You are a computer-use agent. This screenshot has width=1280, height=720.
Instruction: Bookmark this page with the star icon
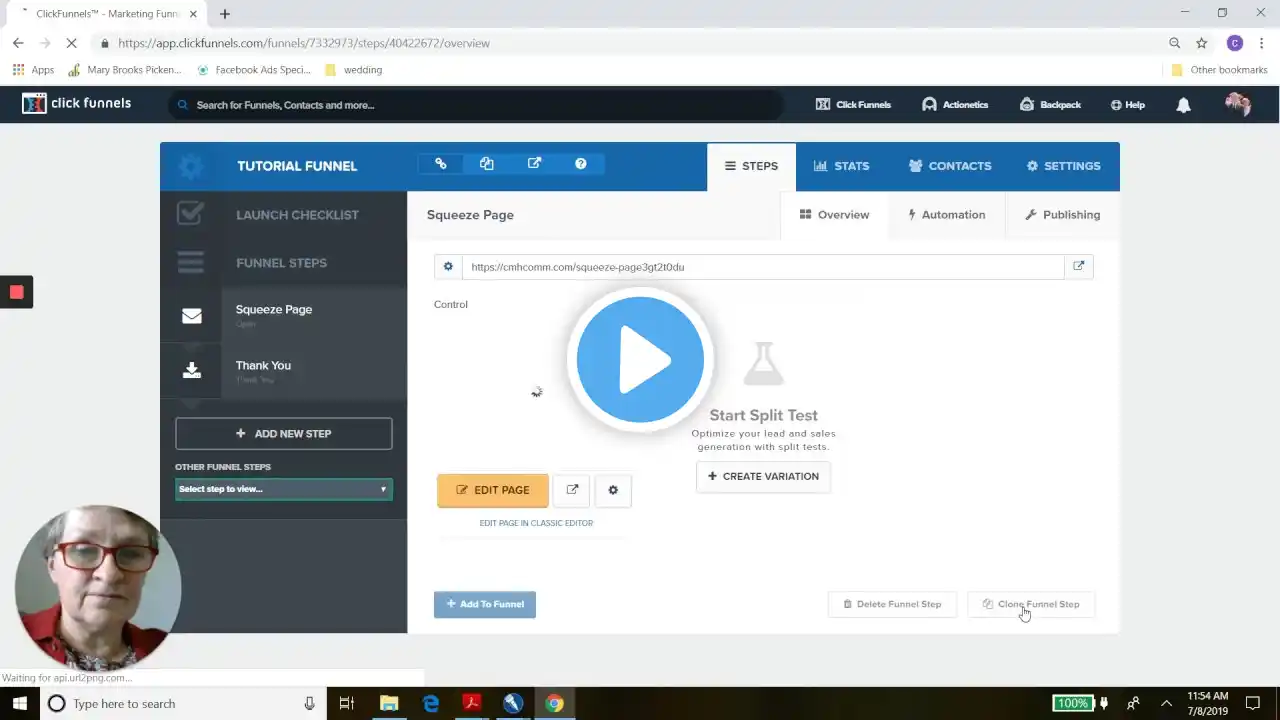(x=1202, y=43)
